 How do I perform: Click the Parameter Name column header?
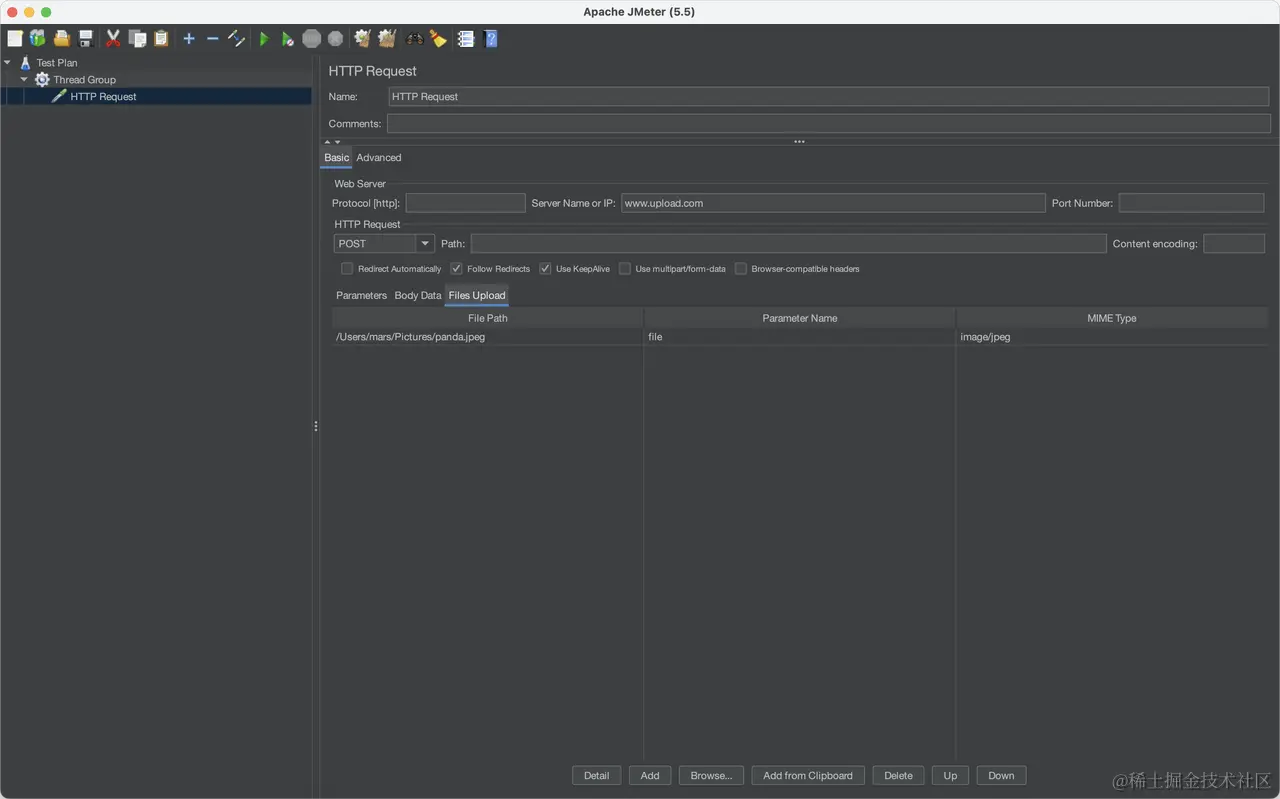800,318
